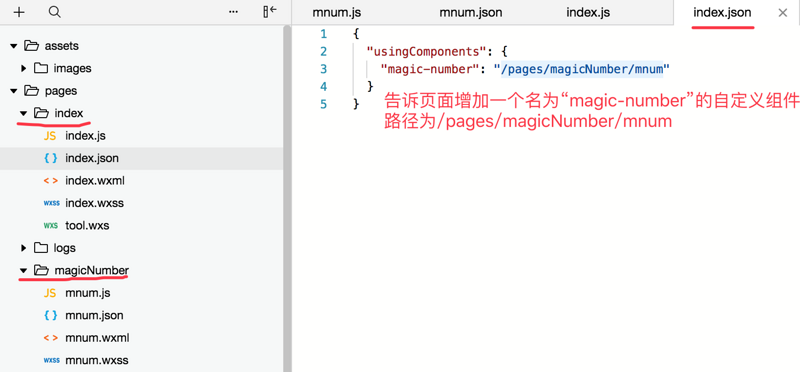Image resolution: width=800 pixels, height=372 pixels.
Task: Select the assets folder label
Action: click(x=62, y=46)
